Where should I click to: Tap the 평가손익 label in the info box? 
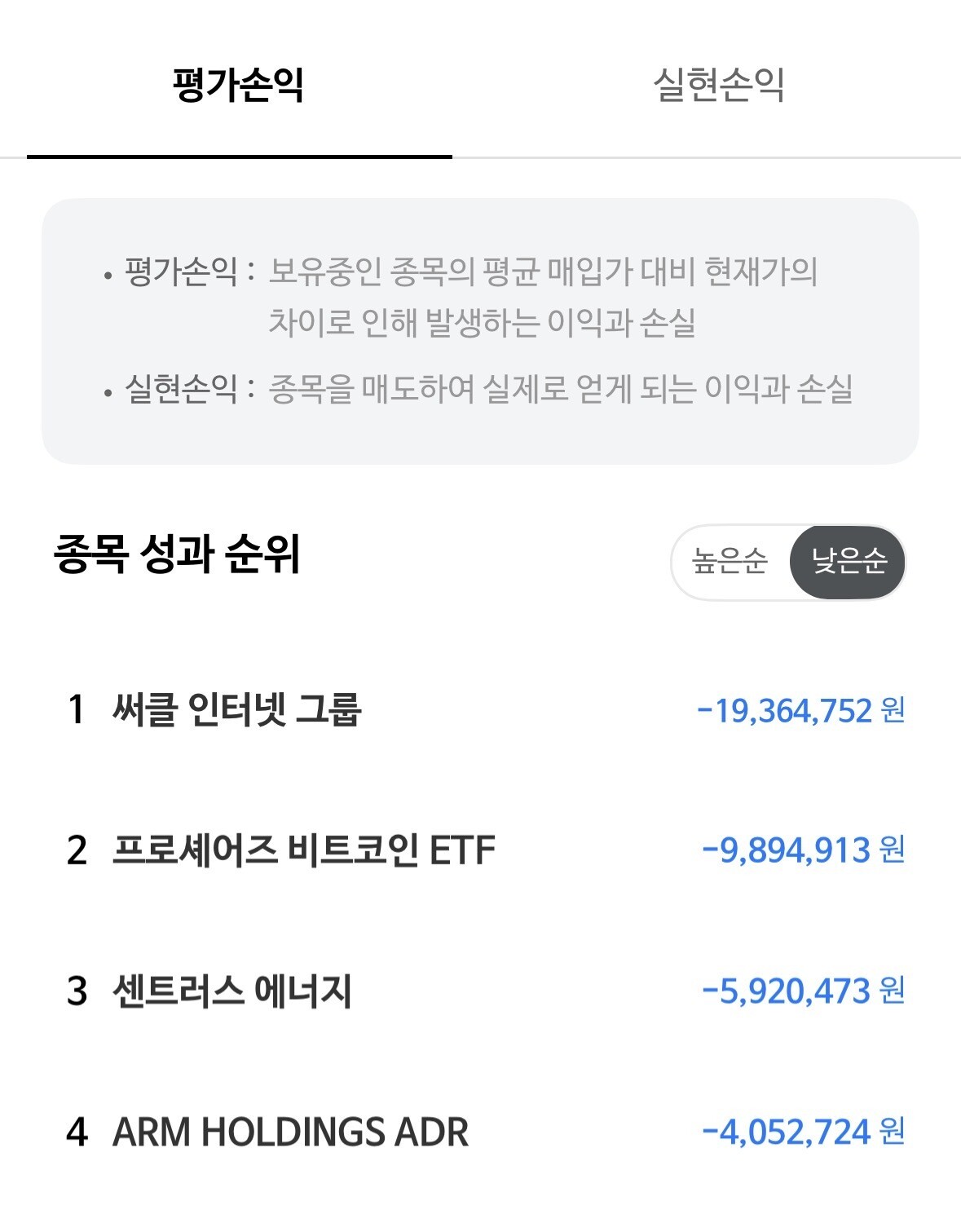tap(180, 272)
